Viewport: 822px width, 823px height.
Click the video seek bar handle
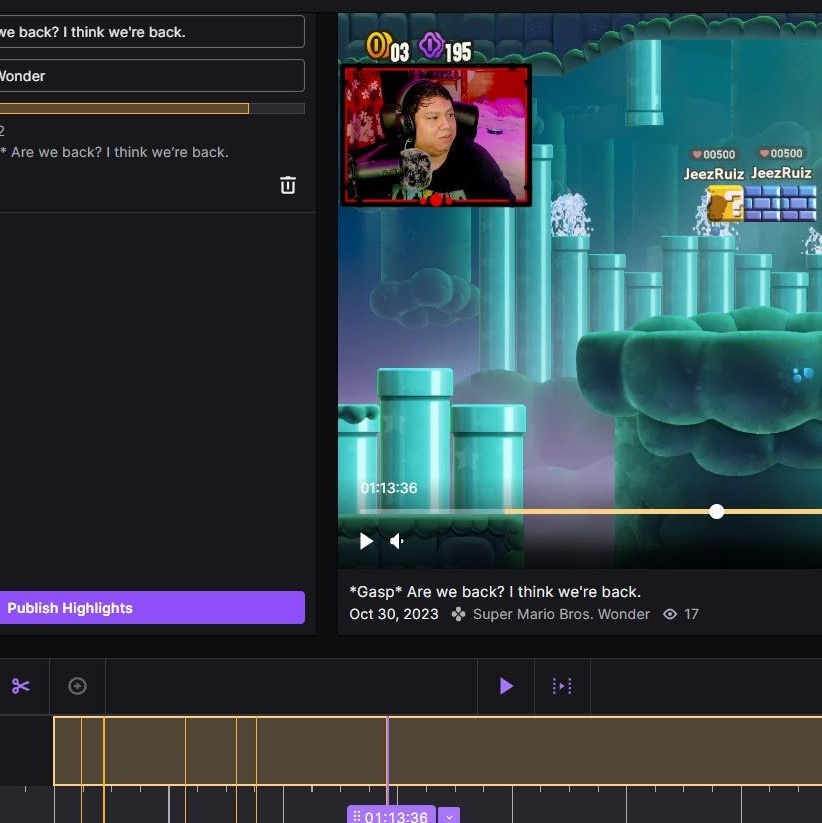716,511
